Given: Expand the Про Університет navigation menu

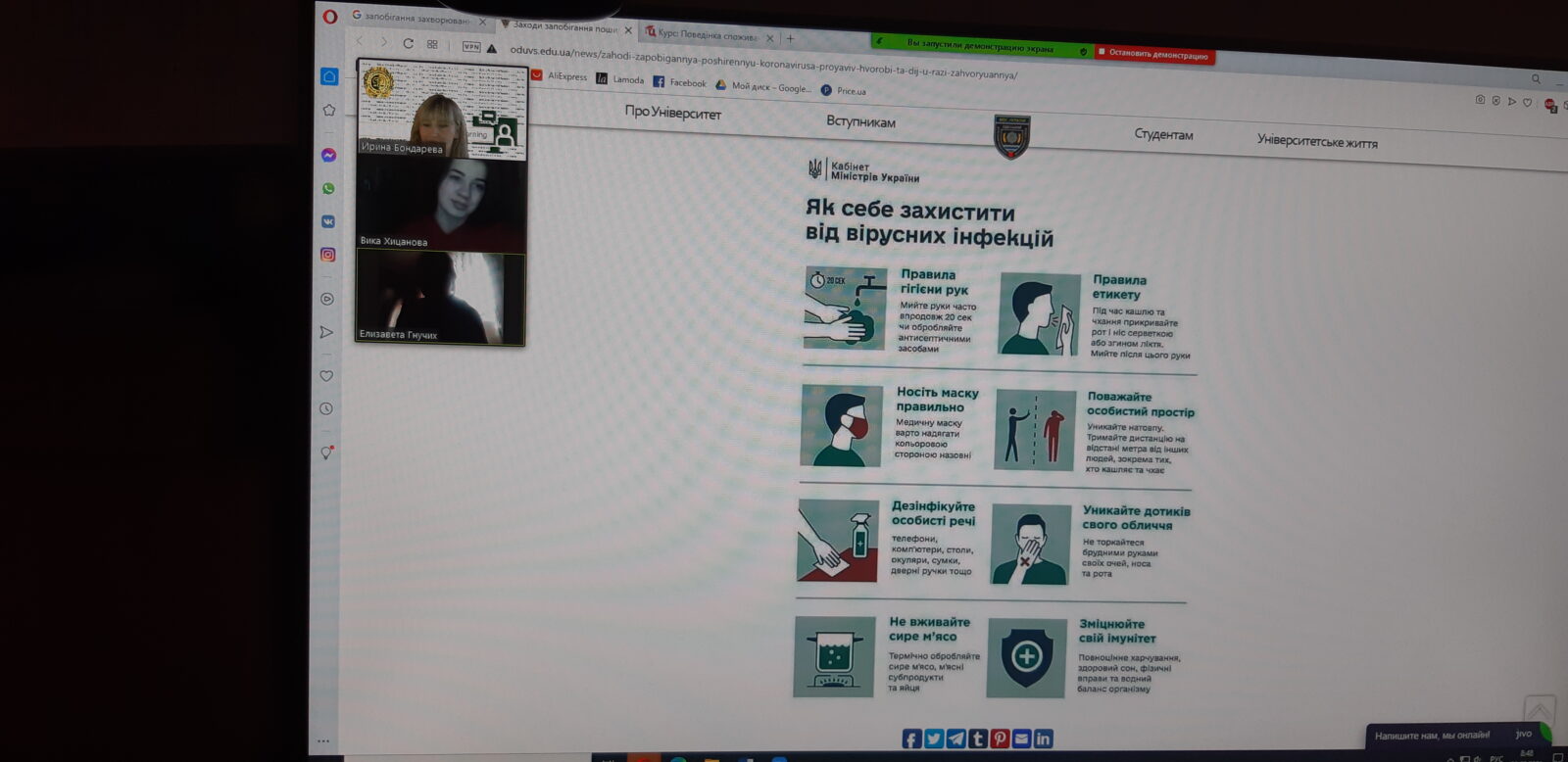Looking at the screenshot, I should point(672,113).
